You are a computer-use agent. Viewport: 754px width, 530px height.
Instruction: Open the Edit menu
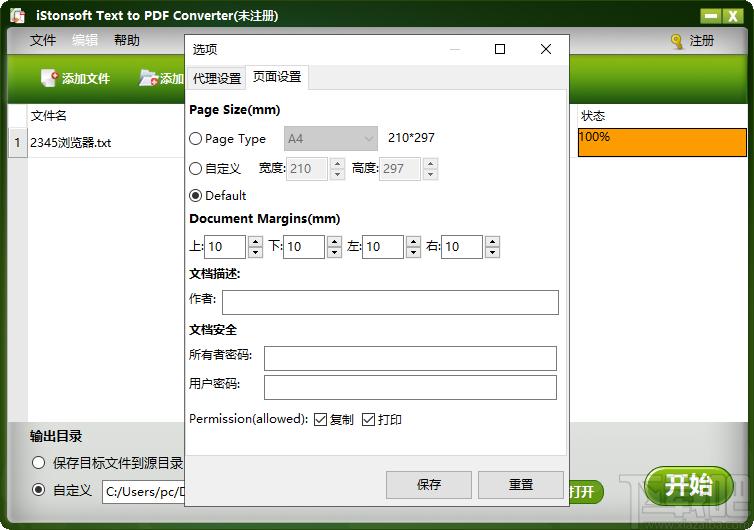[x=85, y=40]
